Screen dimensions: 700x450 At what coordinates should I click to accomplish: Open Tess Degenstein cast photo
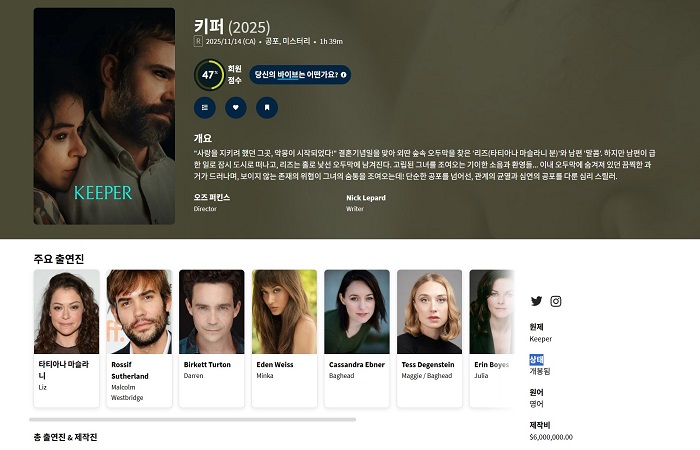point(429,312)
